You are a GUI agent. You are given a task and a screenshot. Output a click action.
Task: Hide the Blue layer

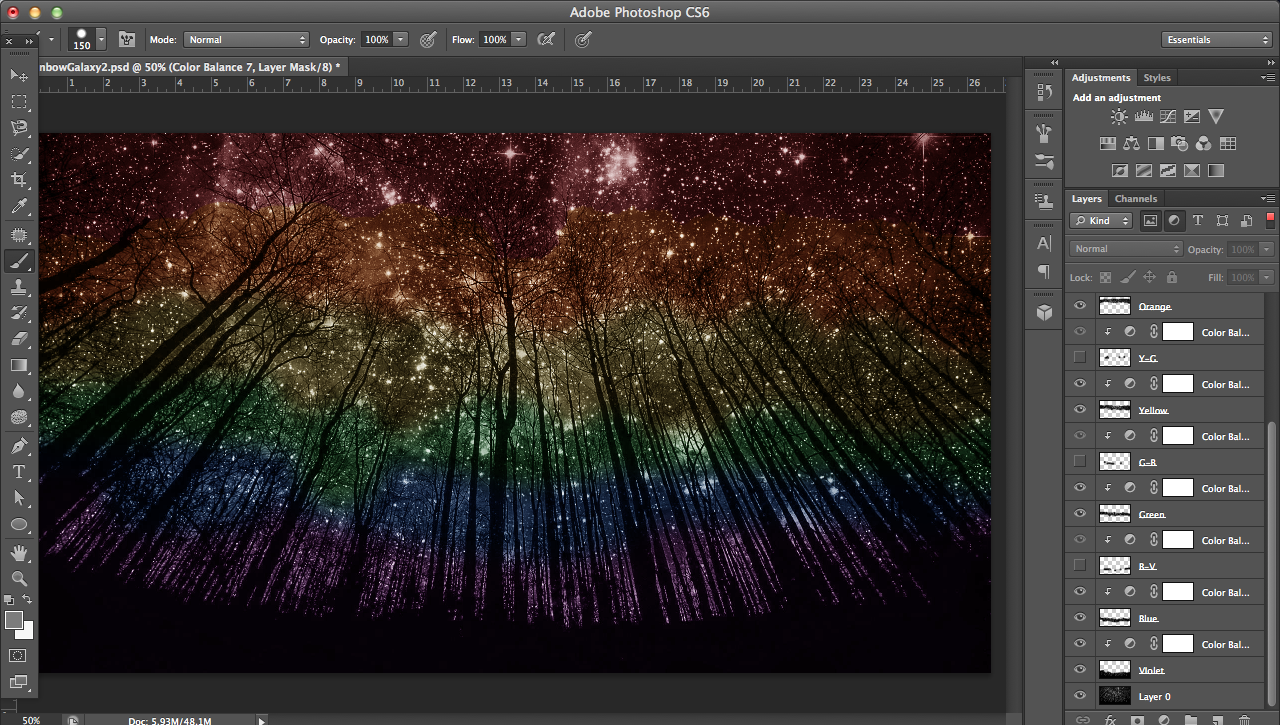pyautogui.click(x=1079, y=617)
